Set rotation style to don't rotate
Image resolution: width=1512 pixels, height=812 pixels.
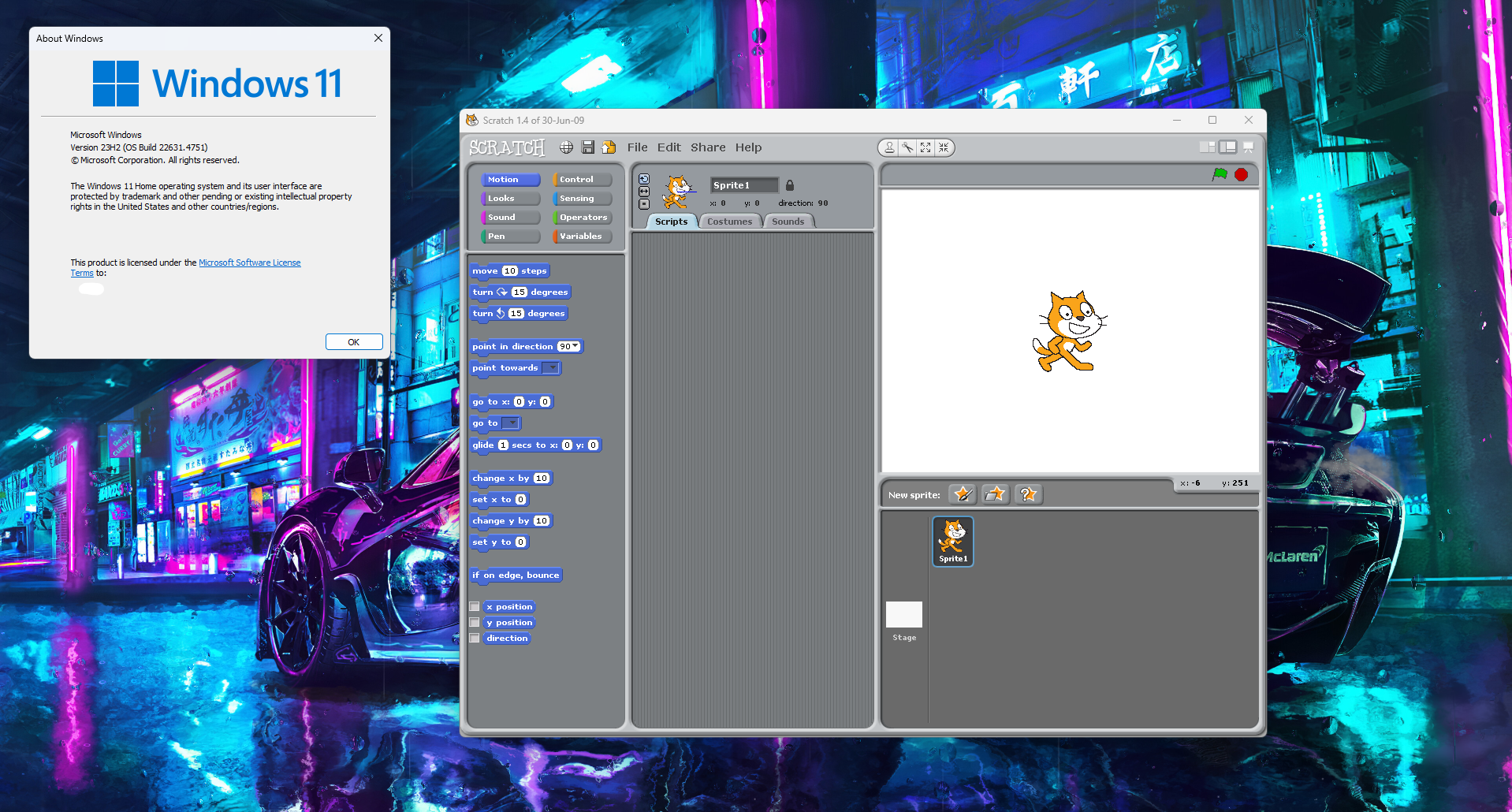644,204
